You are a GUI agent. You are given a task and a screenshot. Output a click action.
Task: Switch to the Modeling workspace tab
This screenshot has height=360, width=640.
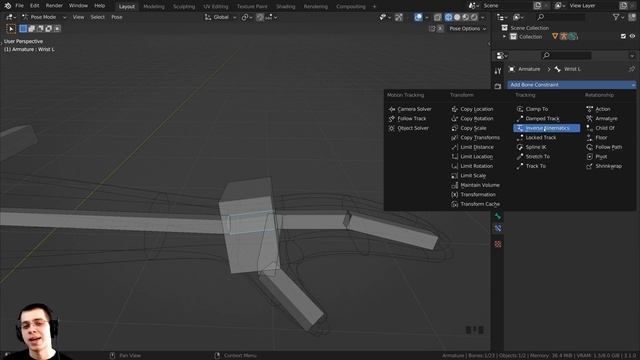pos(154,7)
